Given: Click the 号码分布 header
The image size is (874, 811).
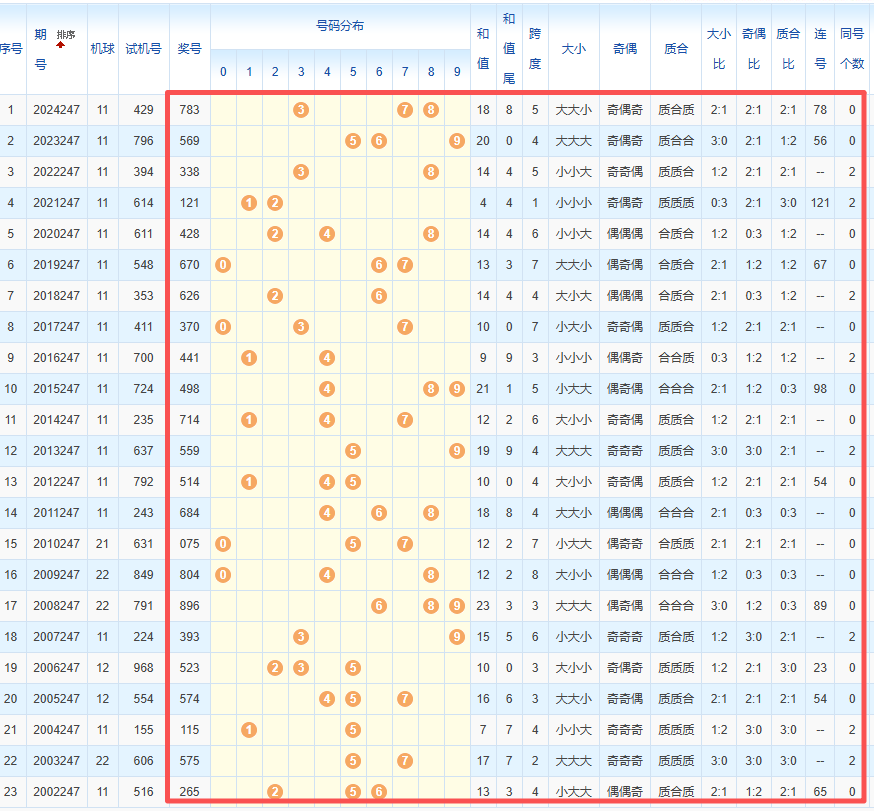Looking at the screenshot, I should [340, 26].
